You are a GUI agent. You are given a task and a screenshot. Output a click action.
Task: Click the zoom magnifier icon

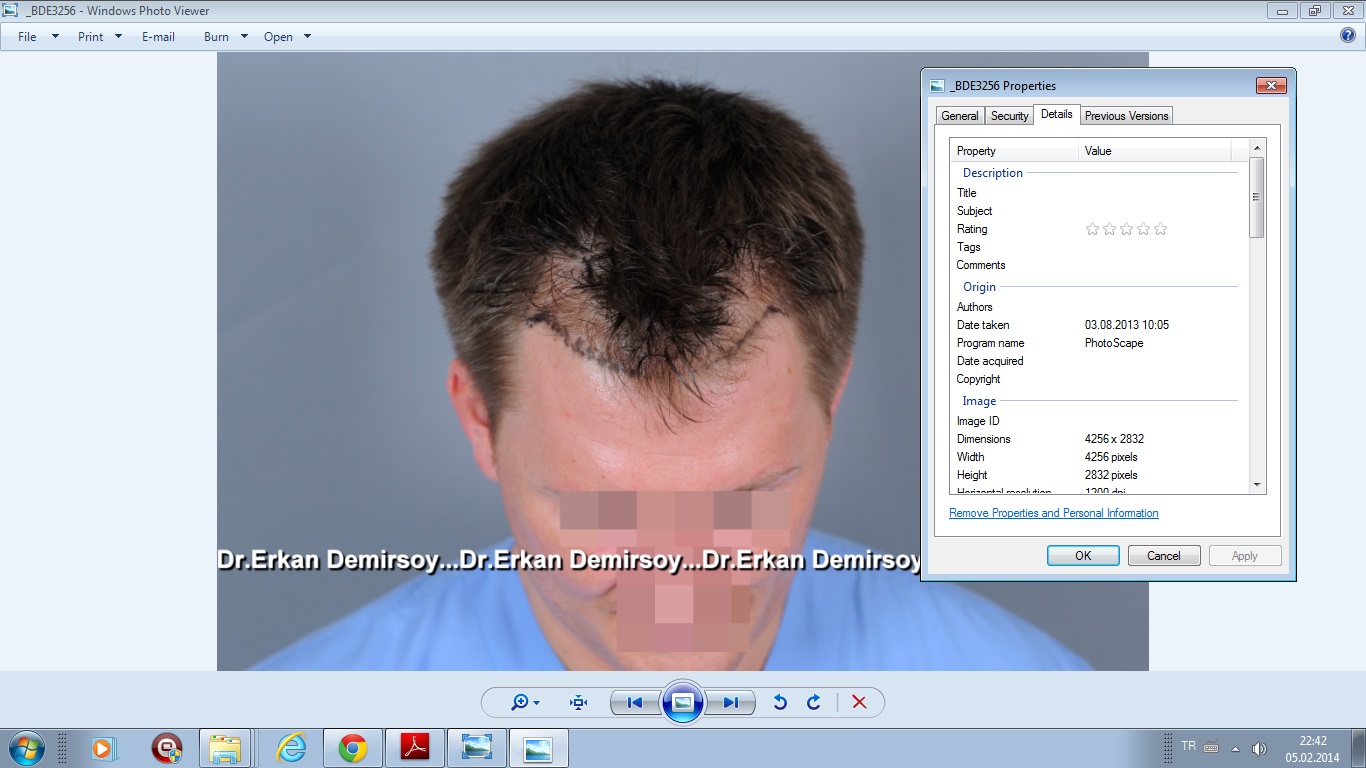pyautogui.click(x=520, y=703)
